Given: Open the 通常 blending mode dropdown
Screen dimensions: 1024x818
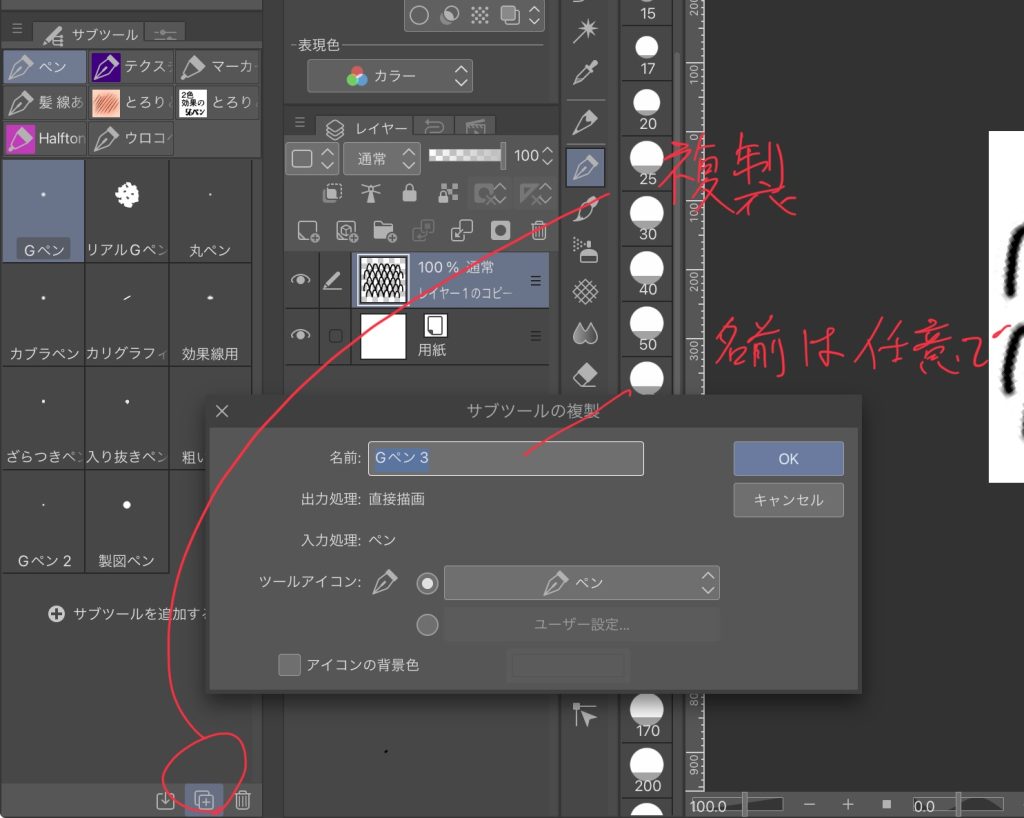Looking at the screenshot, I should click(381, 157).
